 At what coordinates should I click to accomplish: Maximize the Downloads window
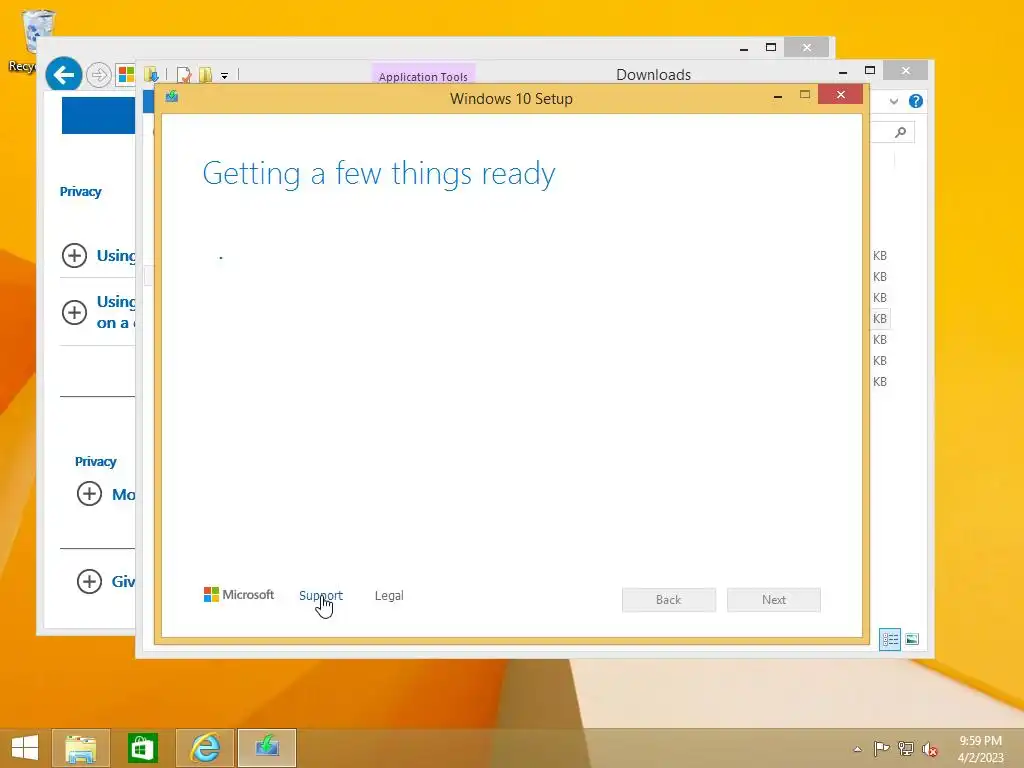coord(870,70)
